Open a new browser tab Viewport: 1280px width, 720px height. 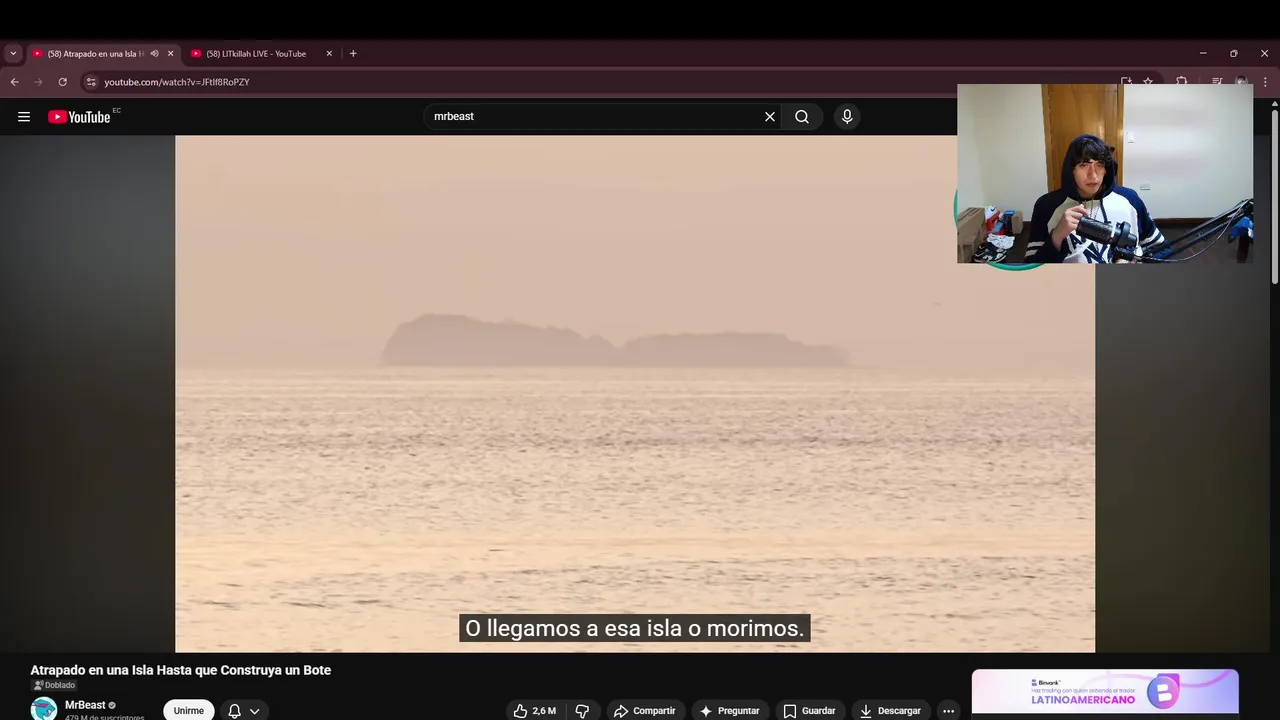(353, 53)
